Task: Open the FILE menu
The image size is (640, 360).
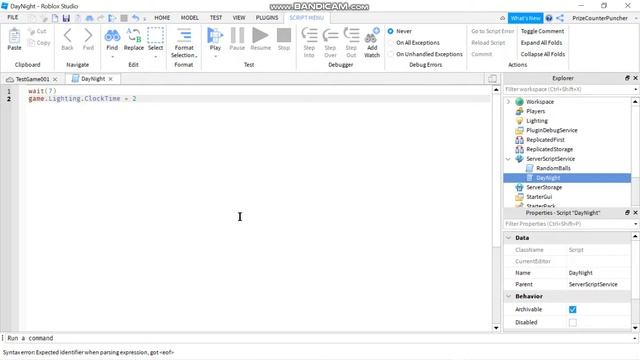Action: 13,18
